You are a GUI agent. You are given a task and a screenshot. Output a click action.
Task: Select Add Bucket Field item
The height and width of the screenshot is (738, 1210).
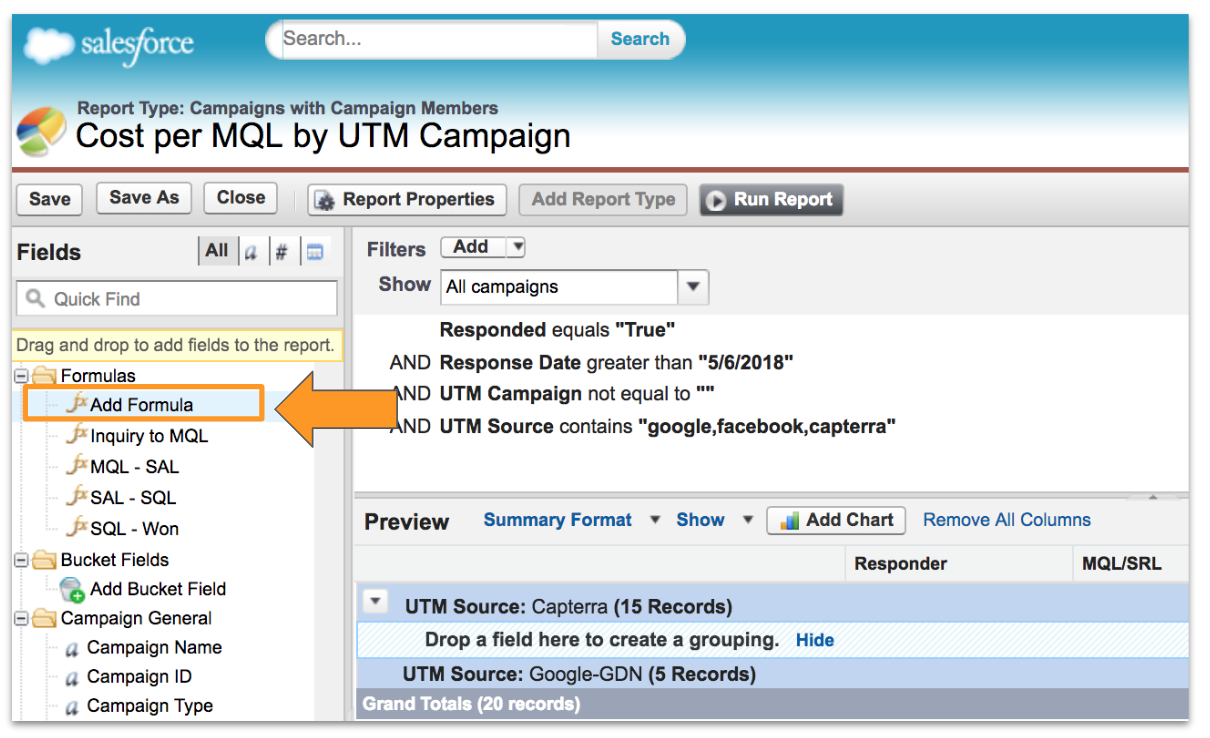click(x=158, y=589)
